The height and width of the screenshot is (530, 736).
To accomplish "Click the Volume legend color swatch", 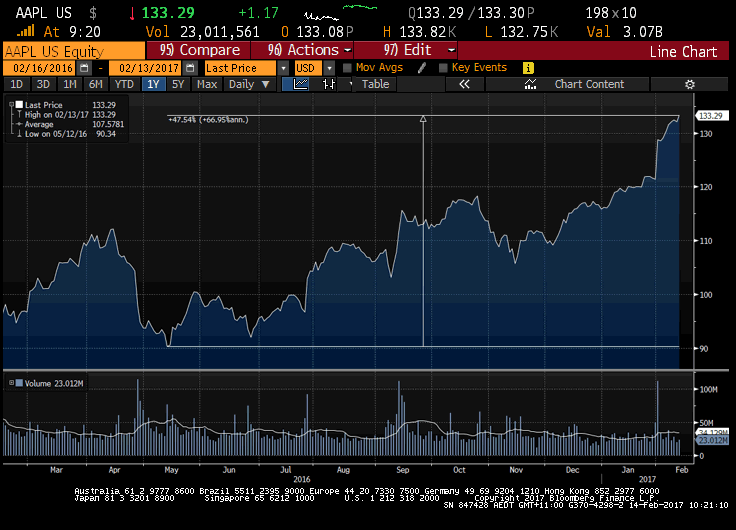I will pyautogui.click(x=19, y=383).
